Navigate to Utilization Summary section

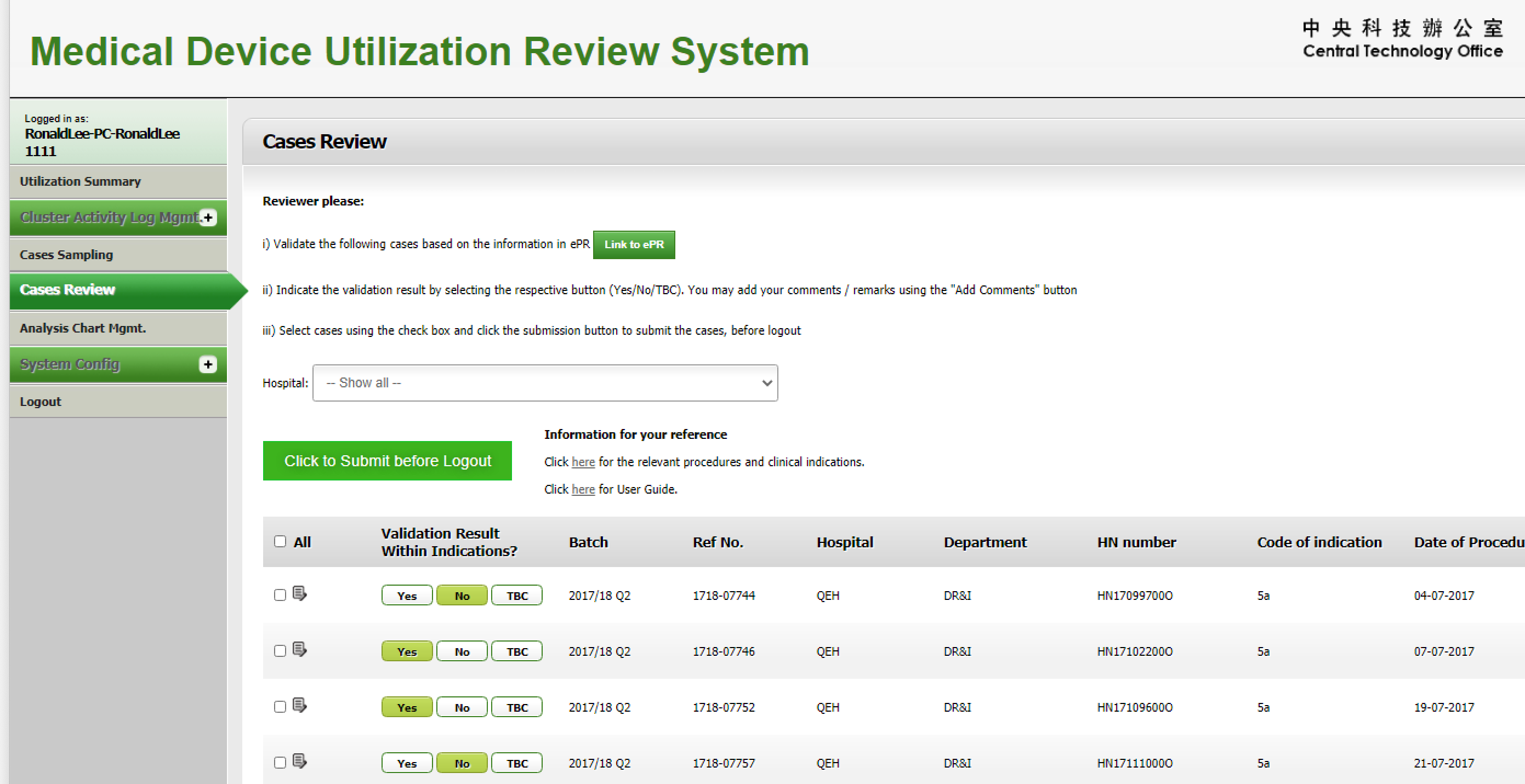[x=113, y=181]
